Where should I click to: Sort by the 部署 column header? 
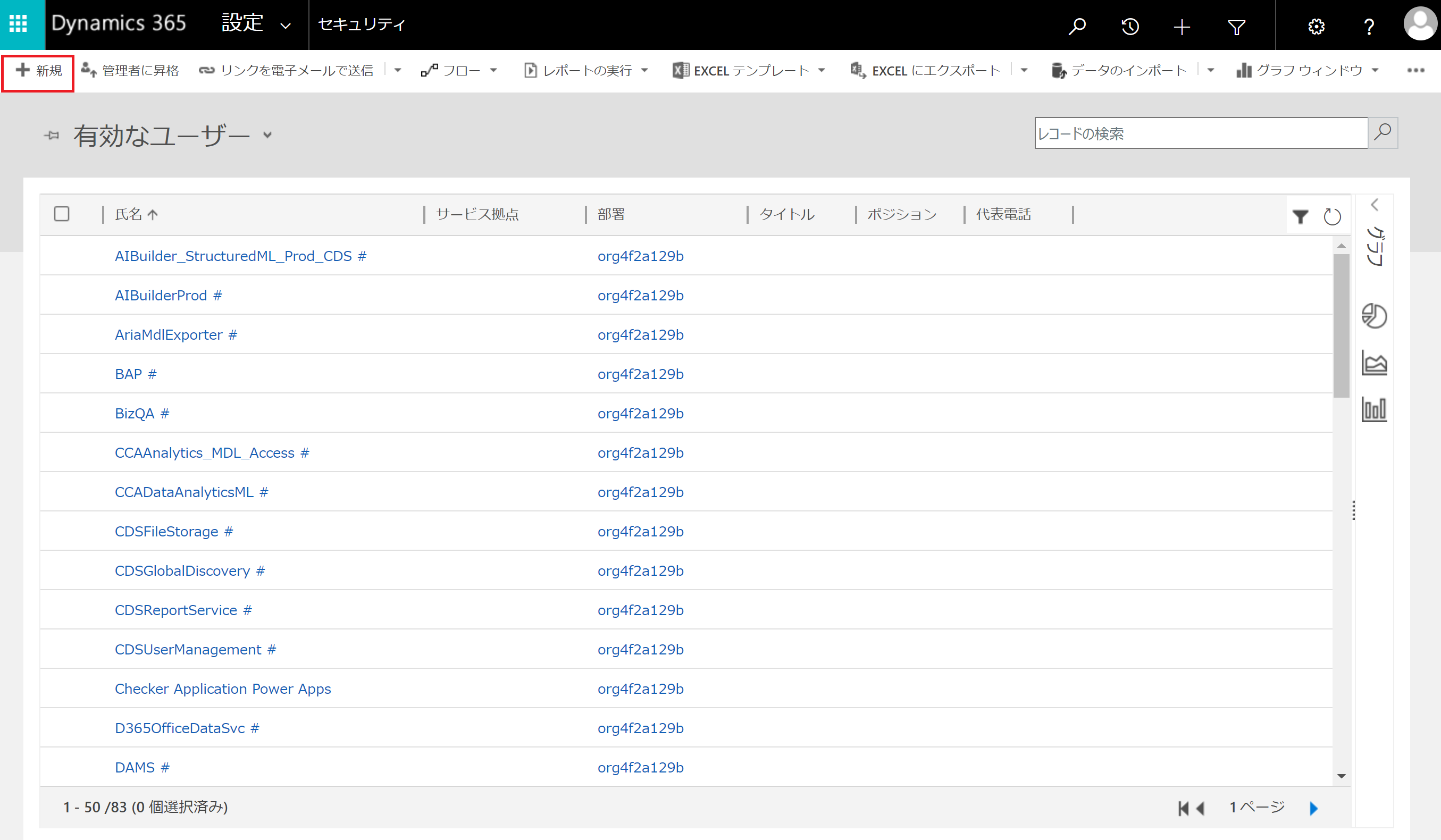tap(611, 214)
